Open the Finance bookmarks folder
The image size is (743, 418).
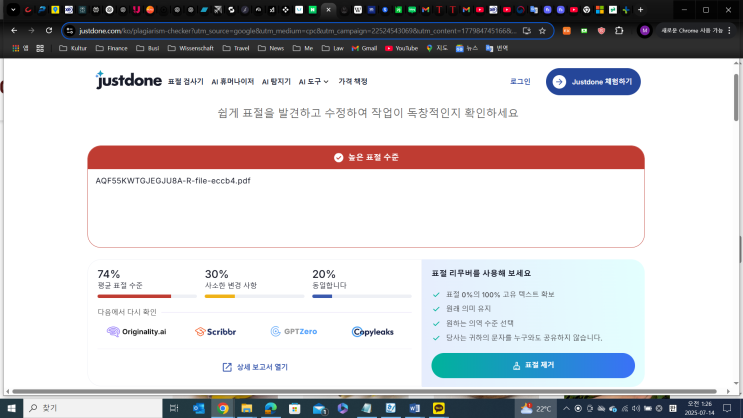pyautogui.click(x=111, y=48)
